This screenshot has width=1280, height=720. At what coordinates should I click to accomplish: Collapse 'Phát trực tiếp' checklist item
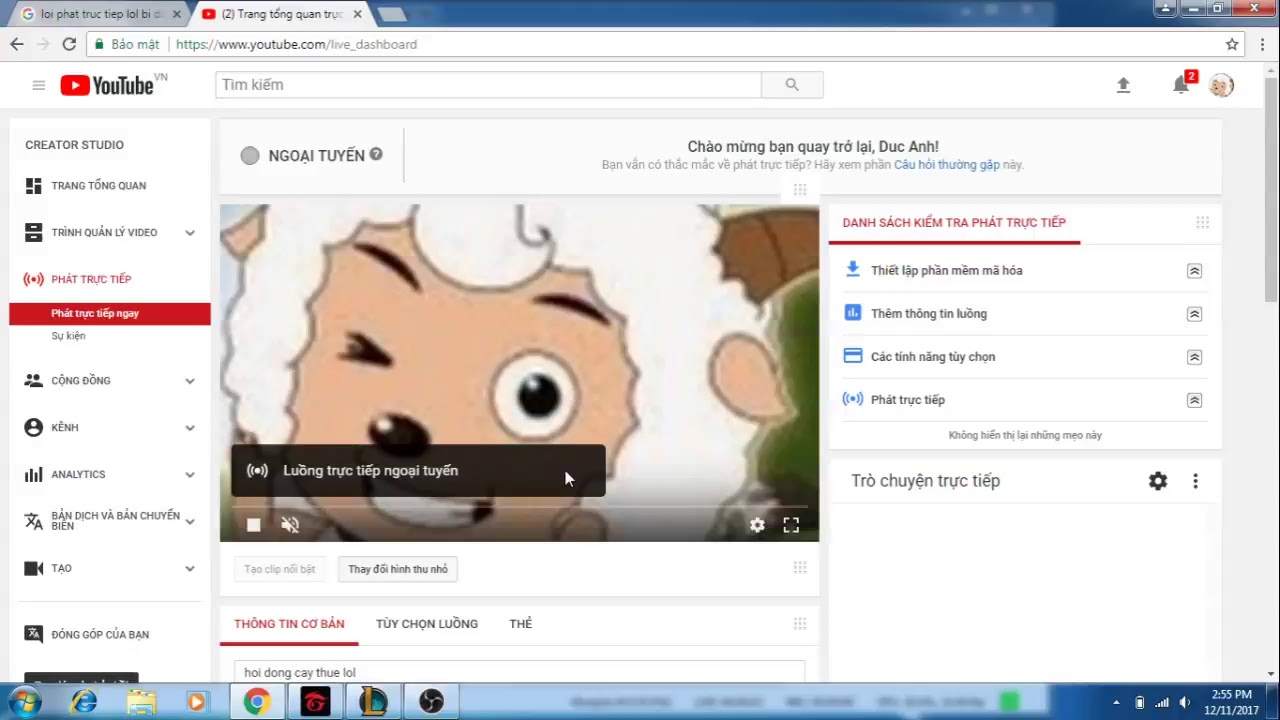[x=1194, y=400]
